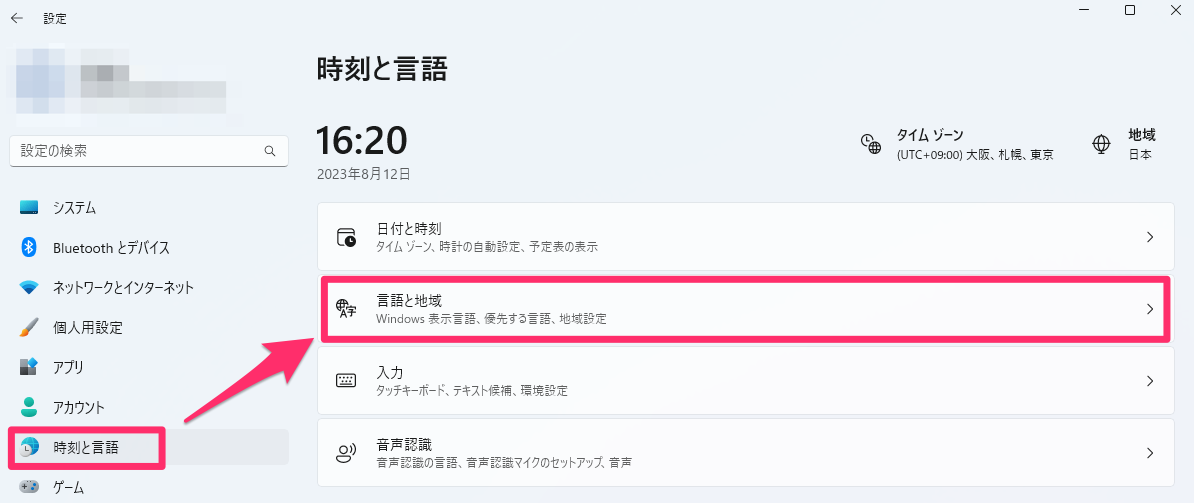Expand the 入力 row chevron

[1150, 381]
